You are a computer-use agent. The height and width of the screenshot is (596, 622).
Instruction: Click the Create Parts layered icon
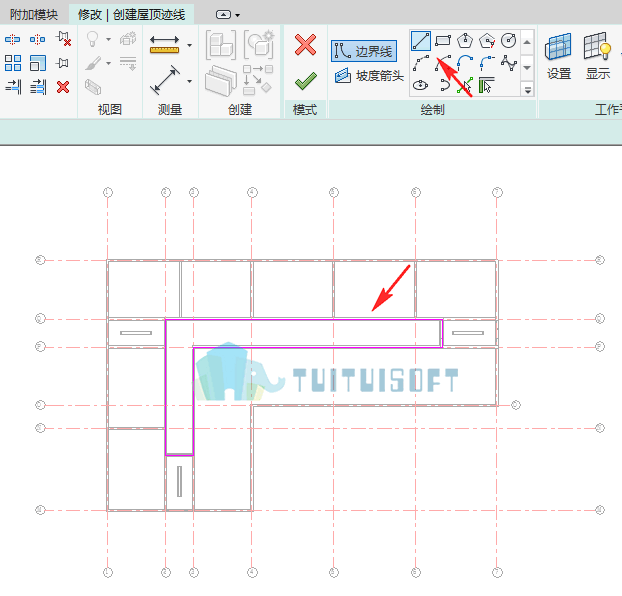[x=221, y=81]
